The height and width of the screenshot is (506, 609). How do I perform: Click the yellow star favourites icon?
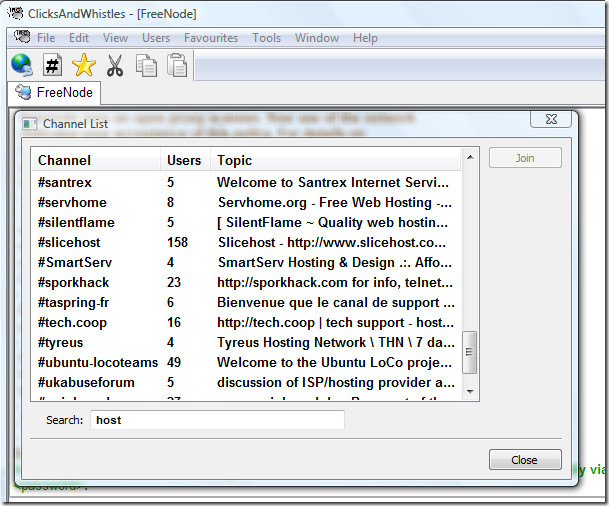[x=84, y=64]
